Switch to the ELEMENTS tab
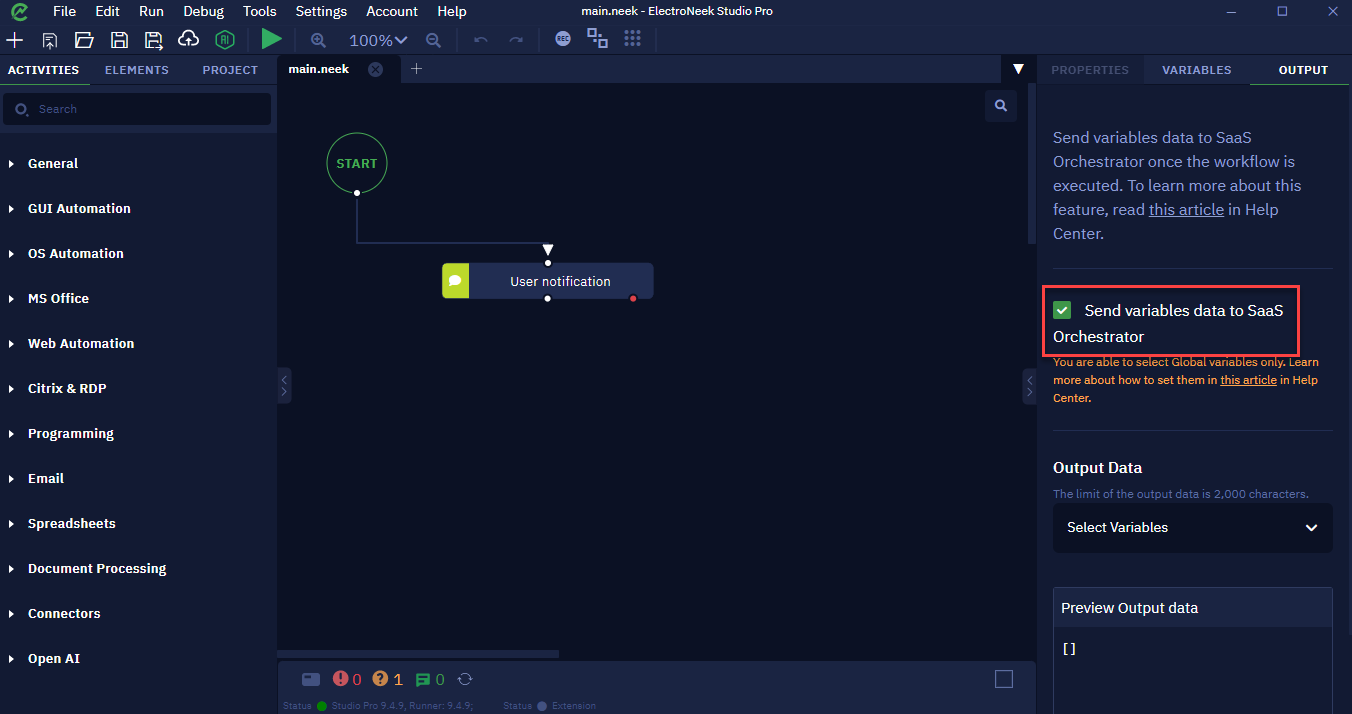The width and height of the screenshot is (1352, 714). pyautogui.click(x=137, y=70)
